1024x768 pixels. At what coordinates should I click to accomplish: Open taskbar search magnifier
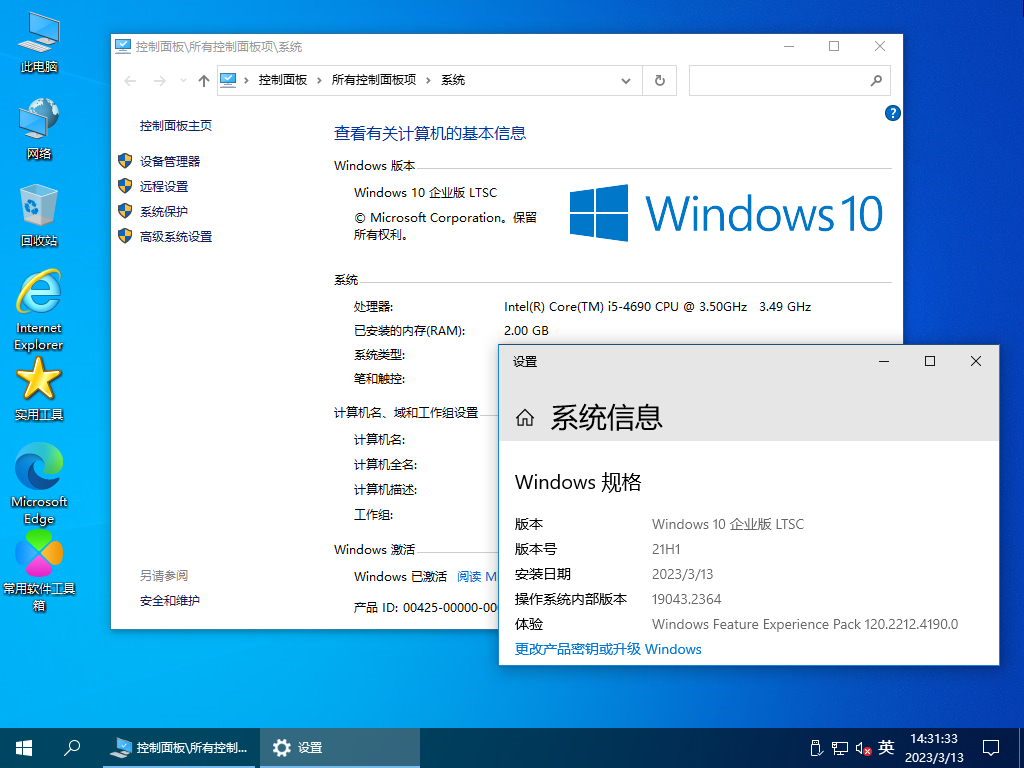pos(72,748)
